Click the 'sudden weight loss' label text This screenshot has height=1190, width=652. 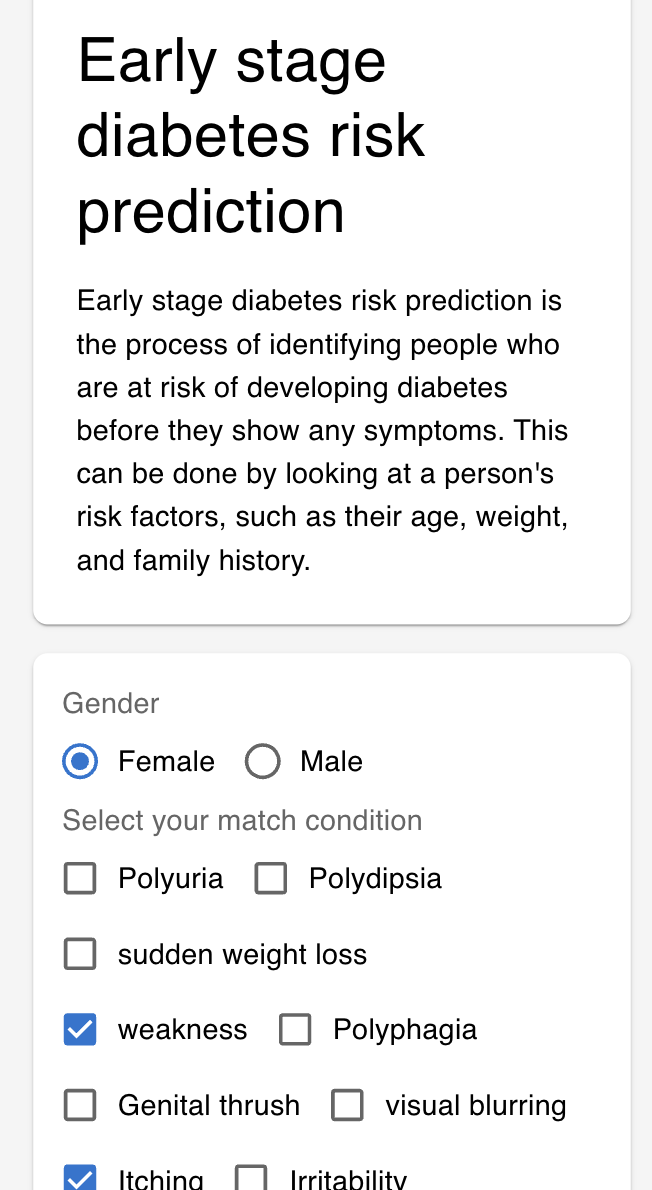[242, 954]
